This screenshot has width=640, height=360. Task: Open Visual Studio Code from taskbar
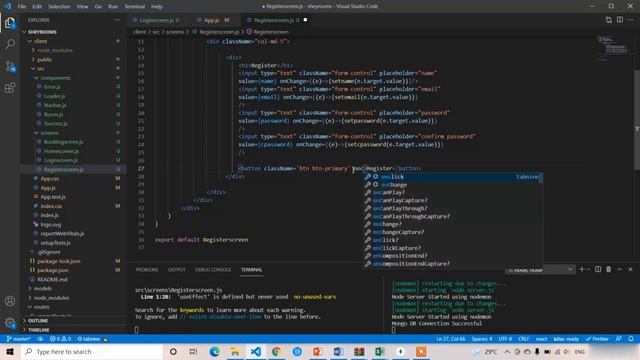(256, 351)
